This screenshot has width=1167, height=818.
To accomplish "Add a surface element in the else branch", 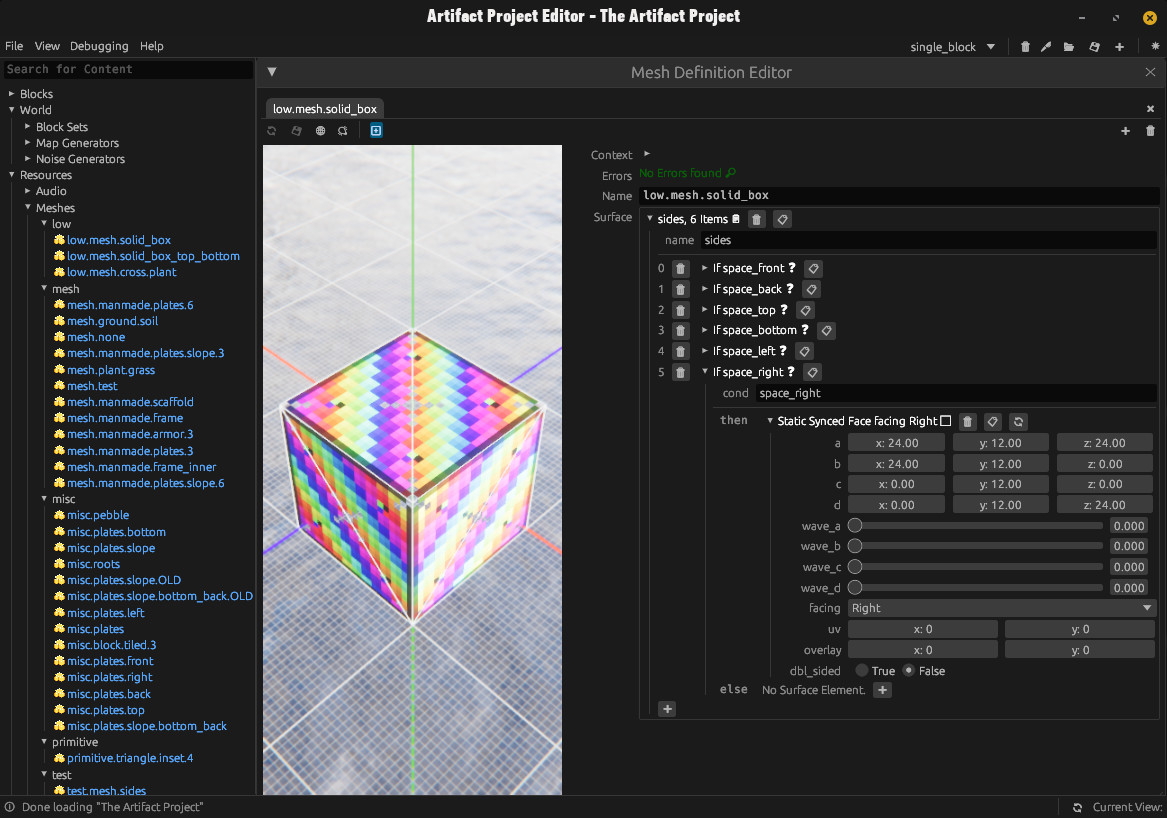I will (x=882, y=690).
